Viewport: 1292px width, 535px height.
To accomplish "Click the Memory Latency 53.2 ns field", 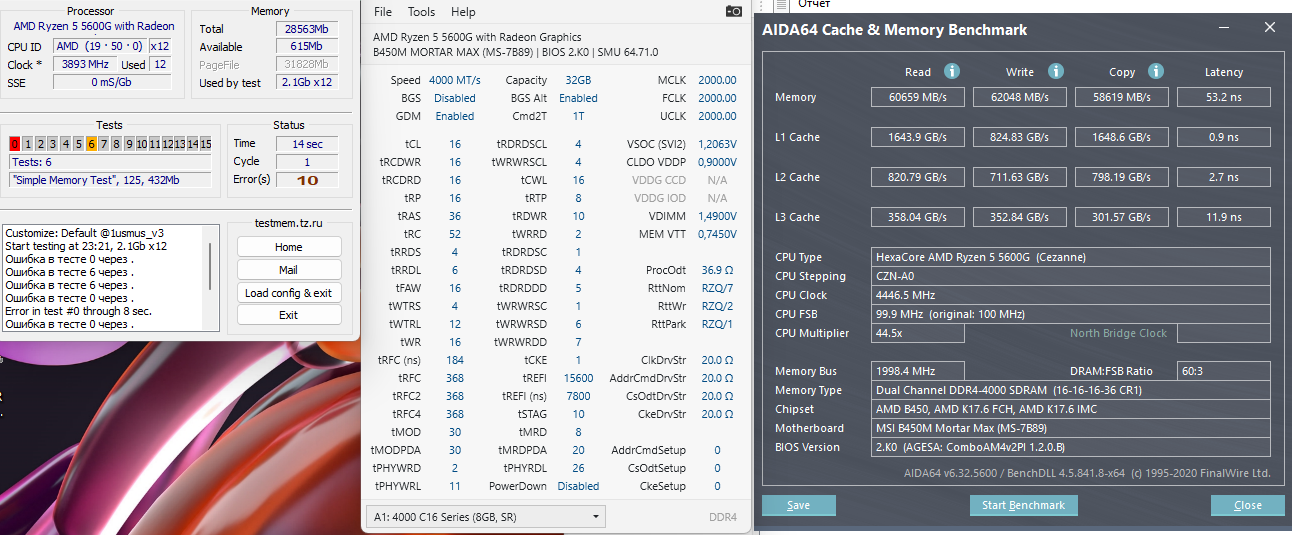I will 1223,97.
